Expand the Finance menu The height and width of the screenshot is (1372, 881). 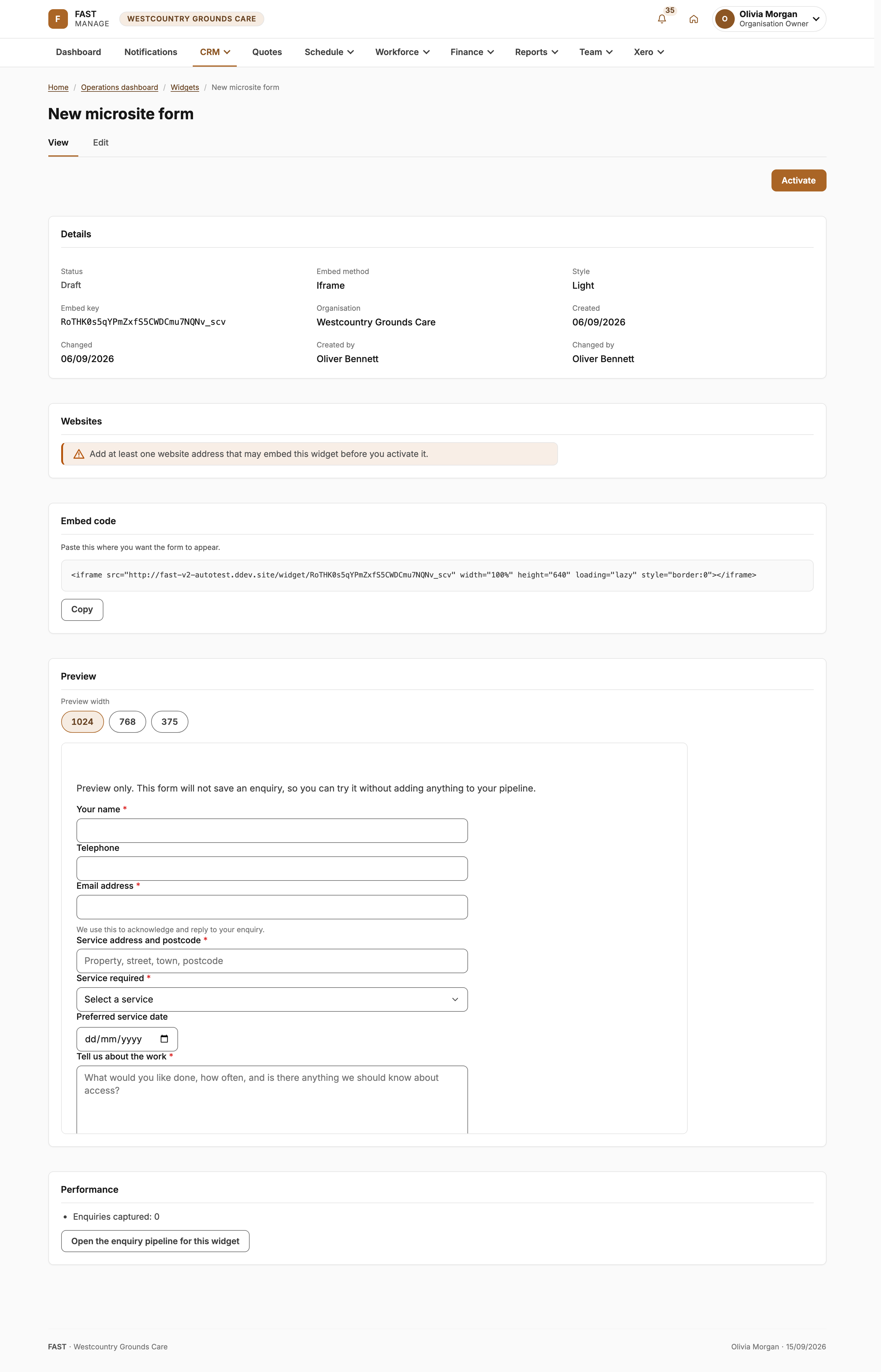[472, 52]
